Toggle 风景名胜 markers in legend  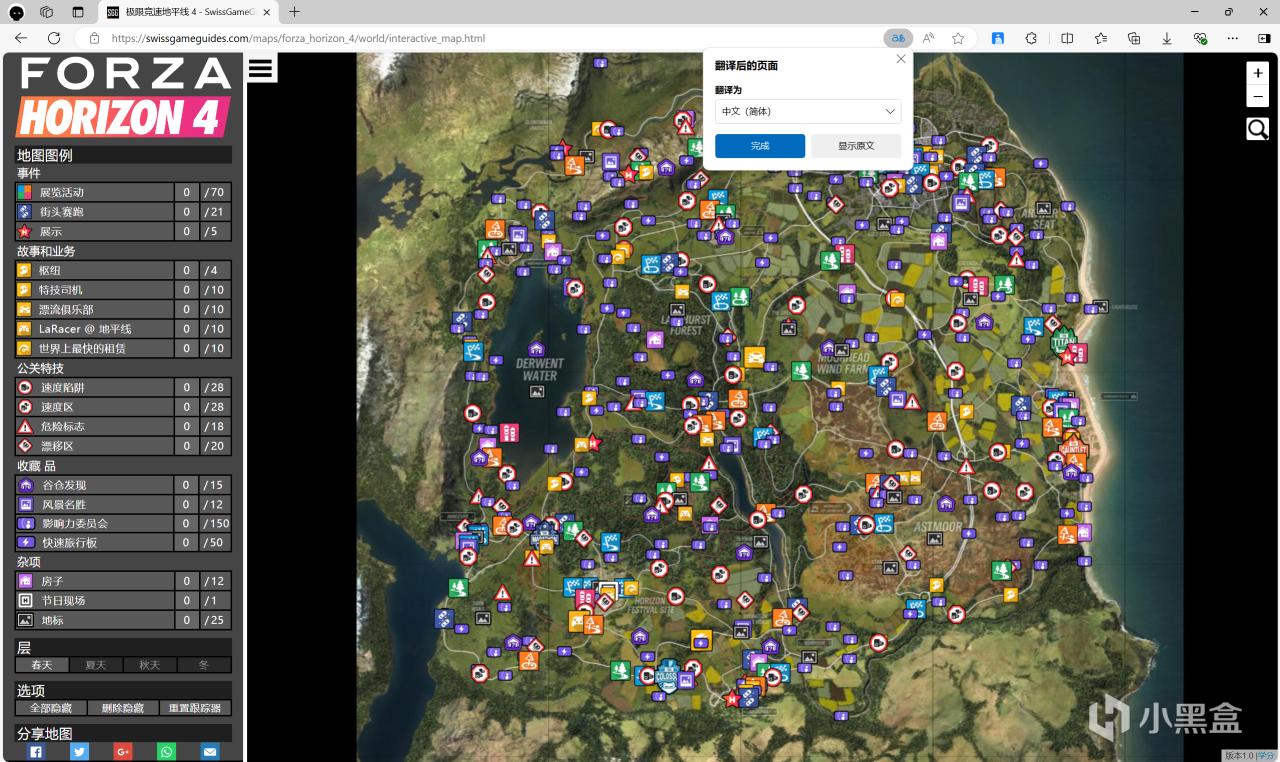click(x=123, y=504)
